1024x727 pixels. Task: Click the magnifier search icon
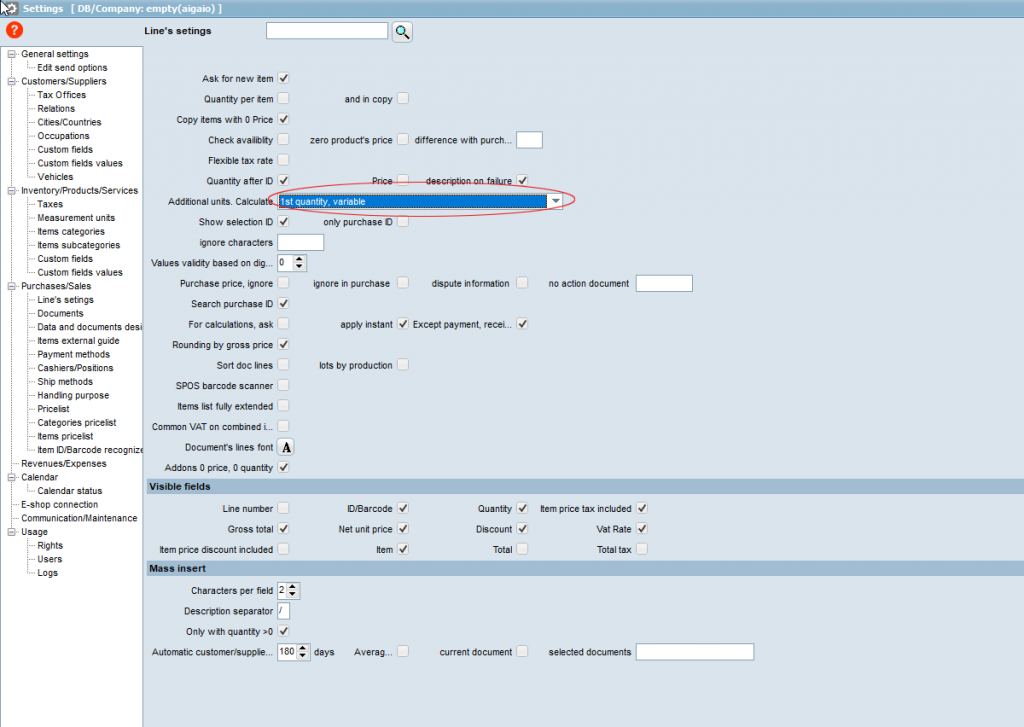coord(402,32)
